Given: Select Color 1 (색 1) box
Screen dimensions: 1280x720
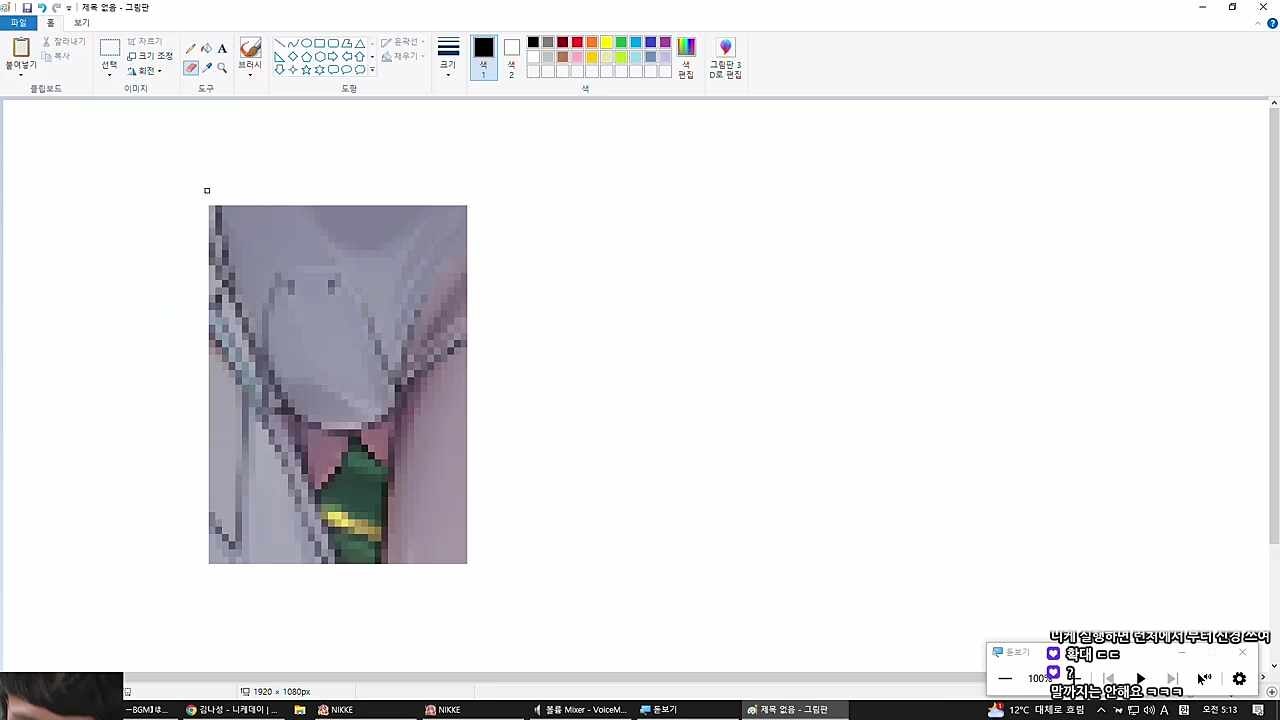Looking at the screenshot, I should 483,58.
